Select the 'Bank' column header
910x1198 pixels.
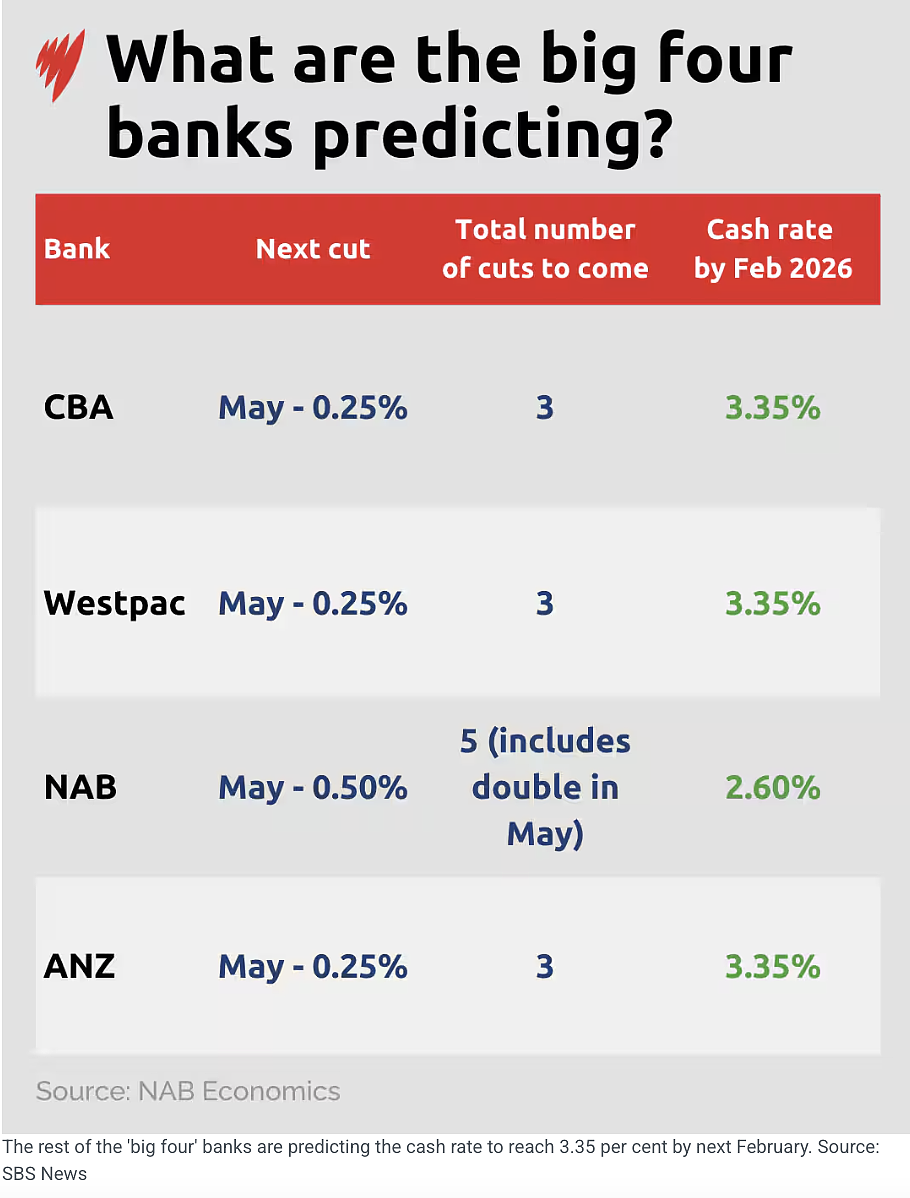pyautogui.click(x=77, y=249)
